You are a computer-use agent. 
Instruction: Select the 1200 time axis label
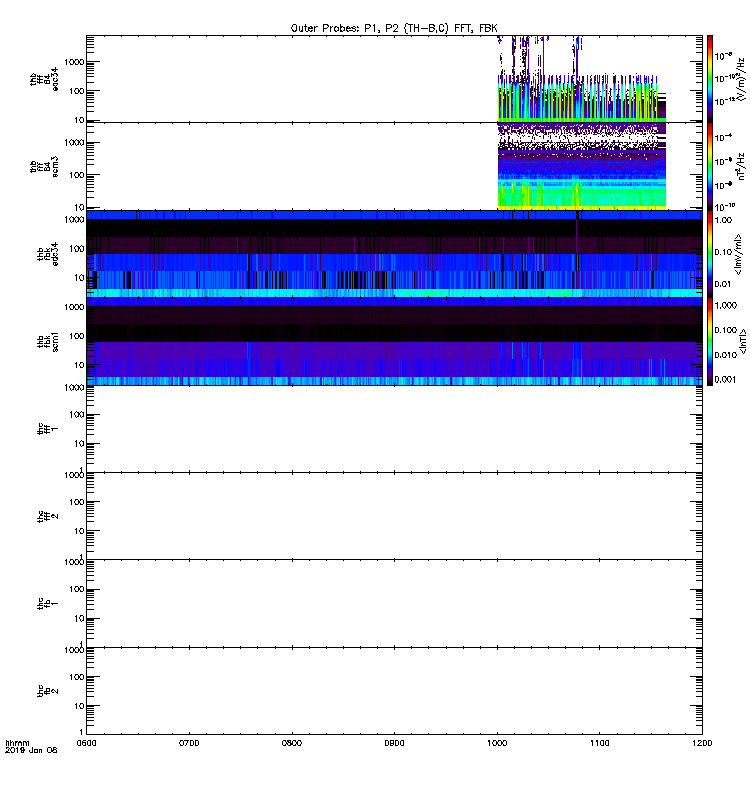[x=703, y=743]
